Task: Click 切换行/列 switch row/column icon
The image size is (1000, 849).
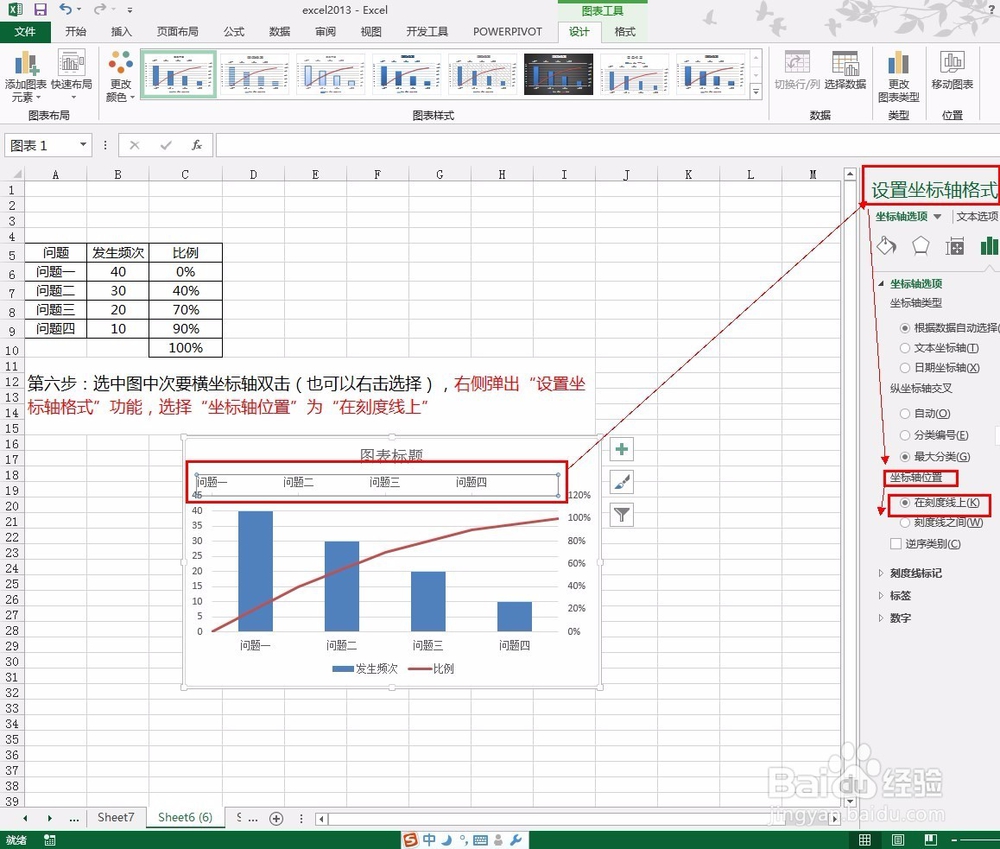Action: pyautogui.click(x=797, y=70)
